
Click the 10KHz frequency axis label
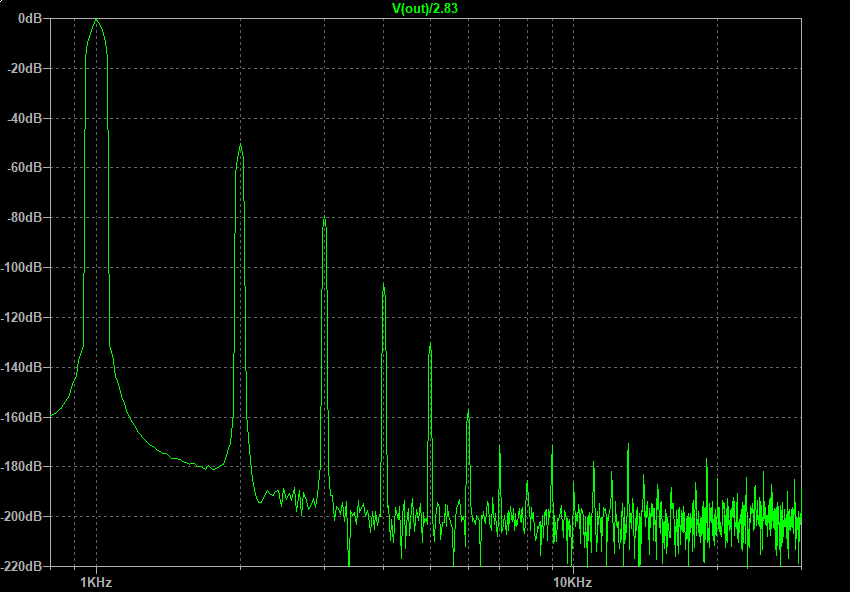pyautogui.click(x=572, y=583)
